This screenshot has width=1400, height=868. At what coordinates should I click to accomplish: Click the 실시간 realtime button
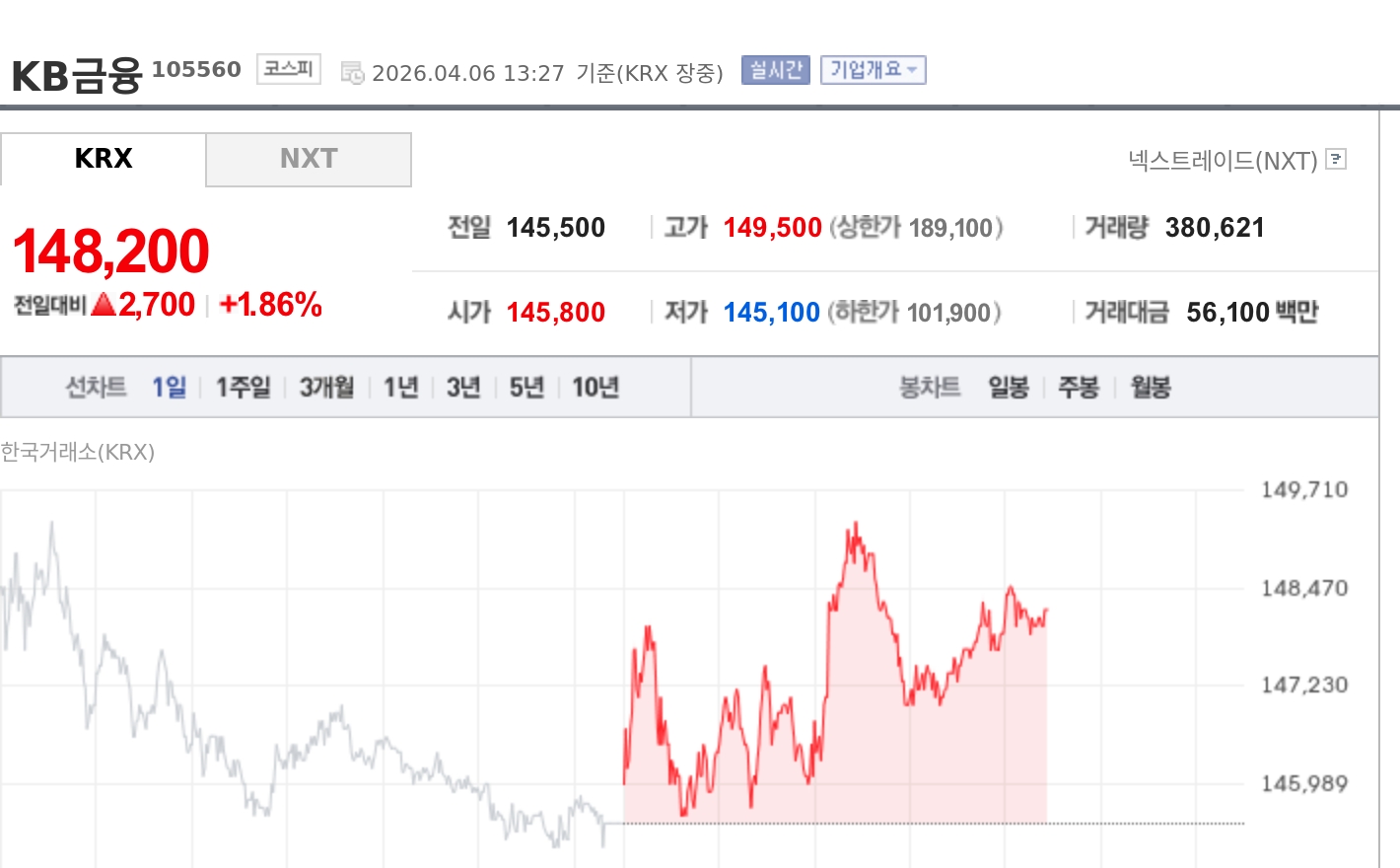[x=775, y=69]
